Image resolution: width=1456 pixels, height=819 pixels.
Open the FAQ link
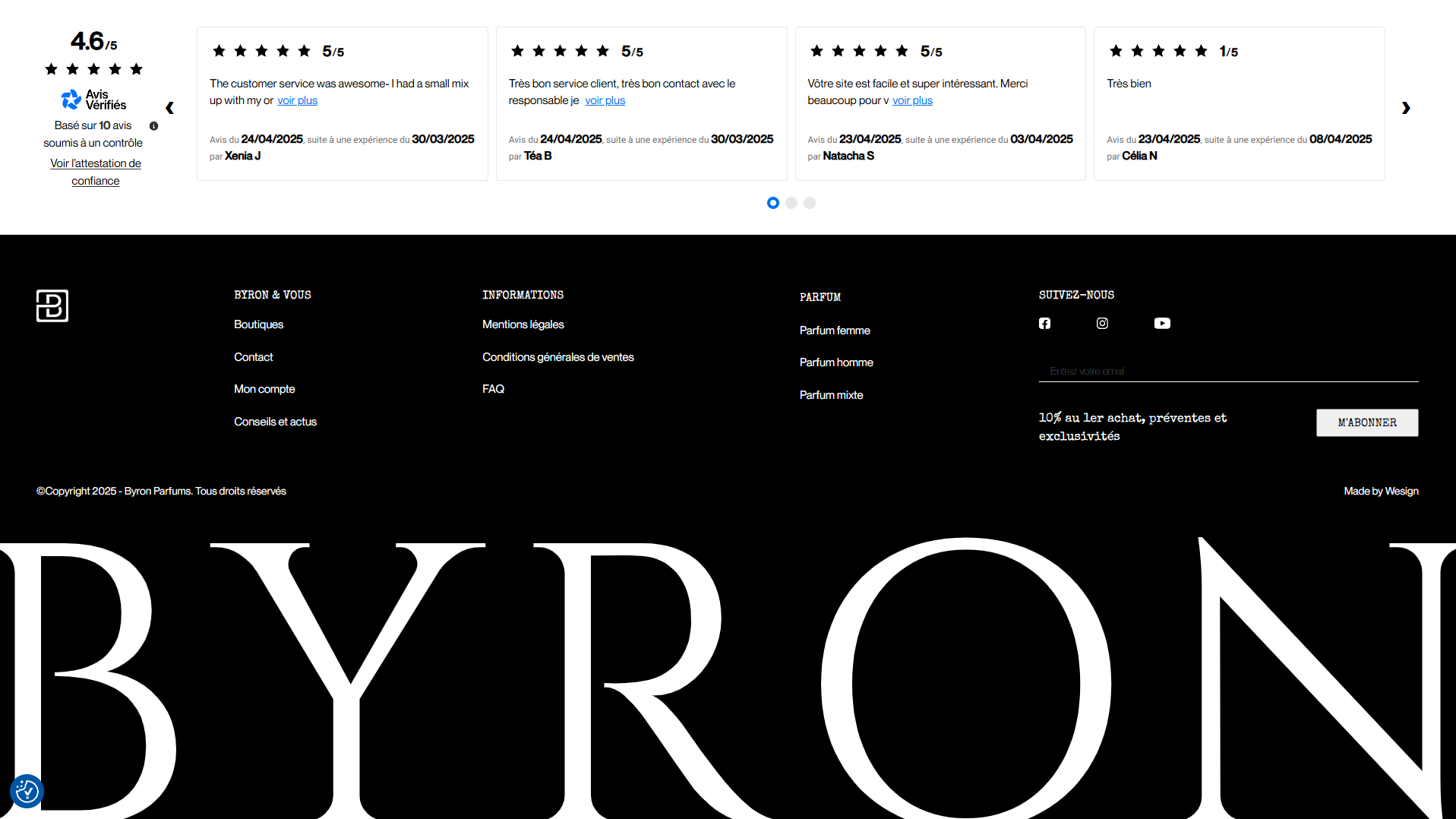[x=493, y=389]
